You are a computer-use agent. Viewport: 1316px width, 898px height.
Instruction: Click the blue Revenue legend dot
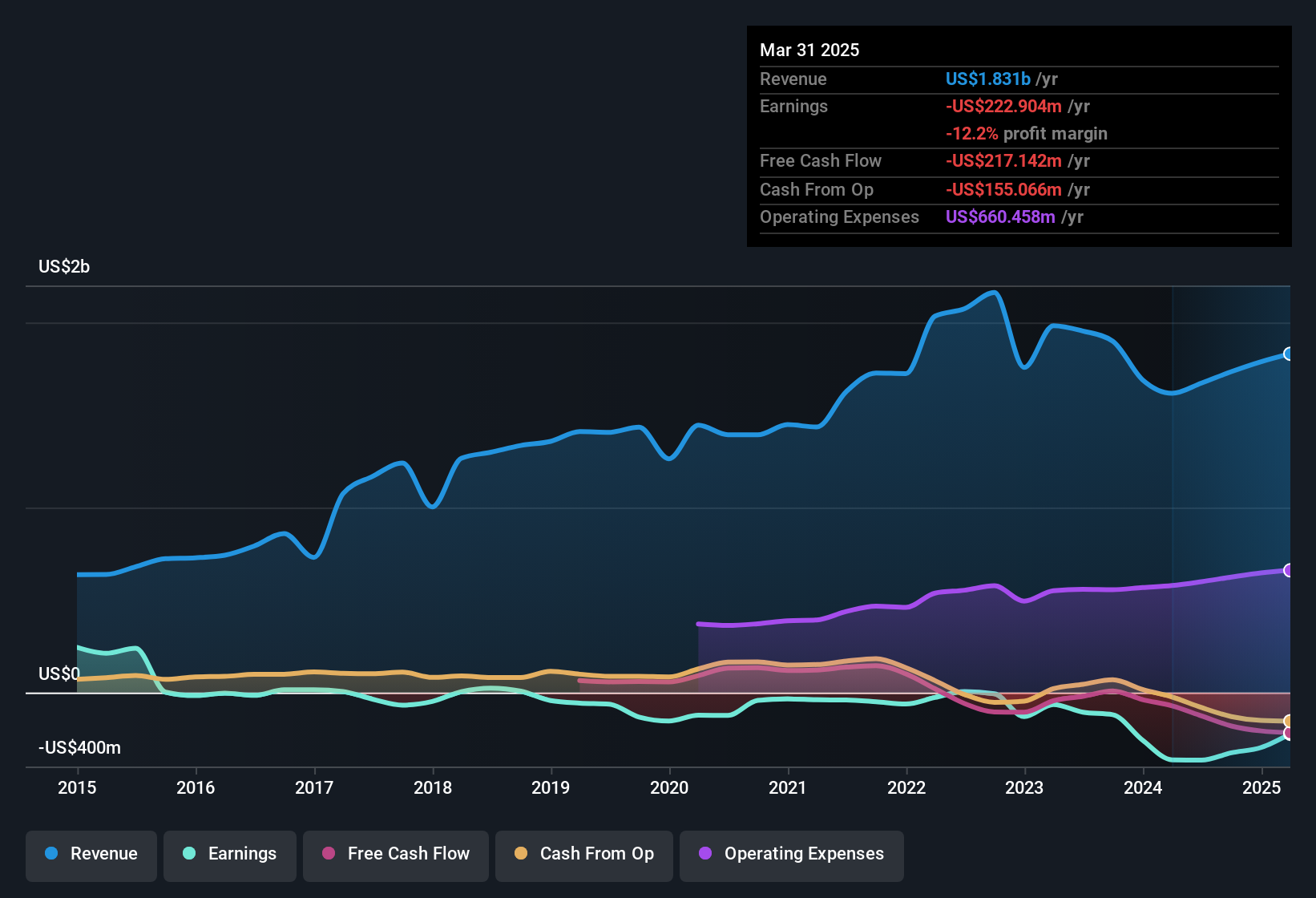click(51, 854)
